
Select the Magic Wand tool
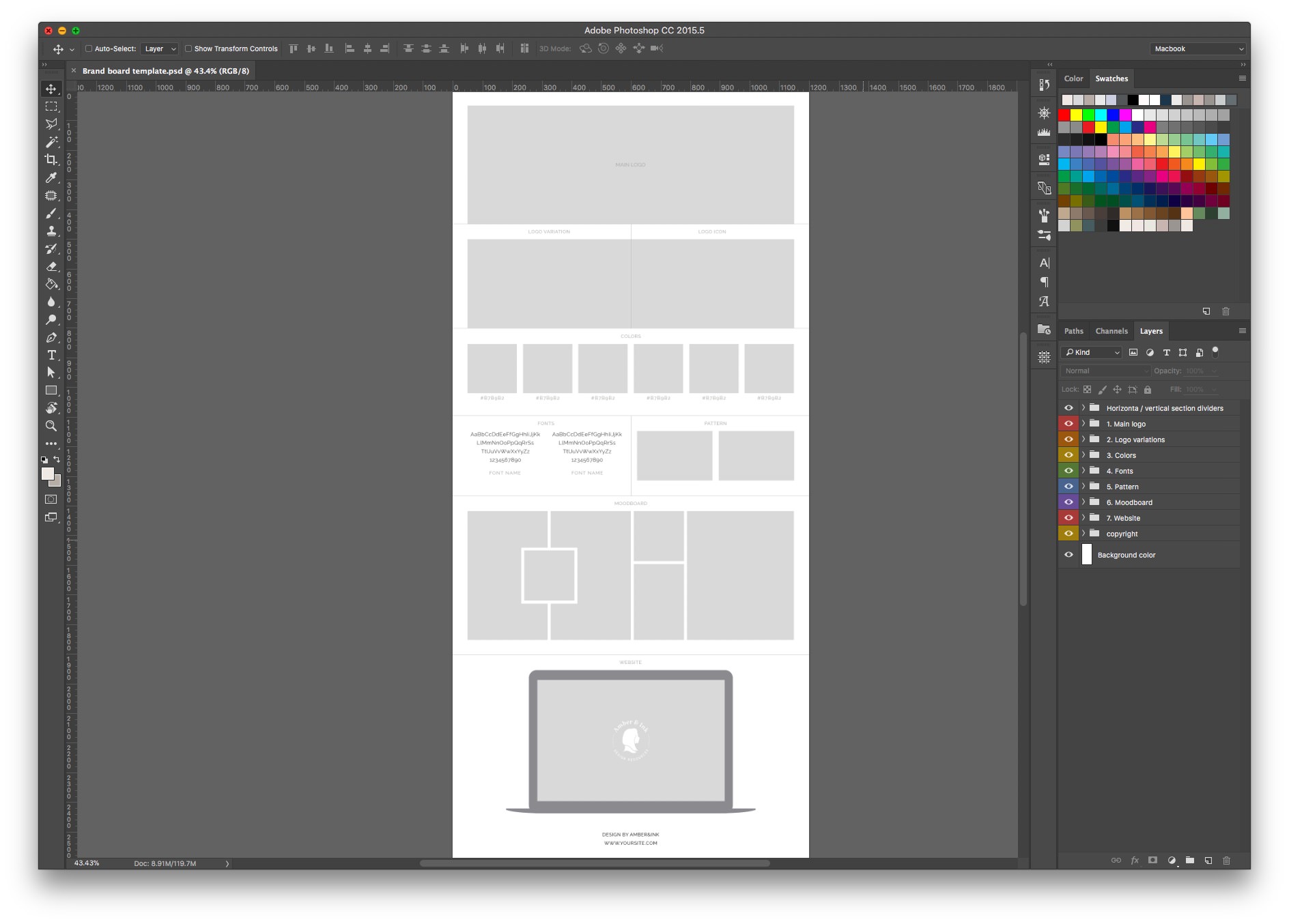click(x=51, y=142)
